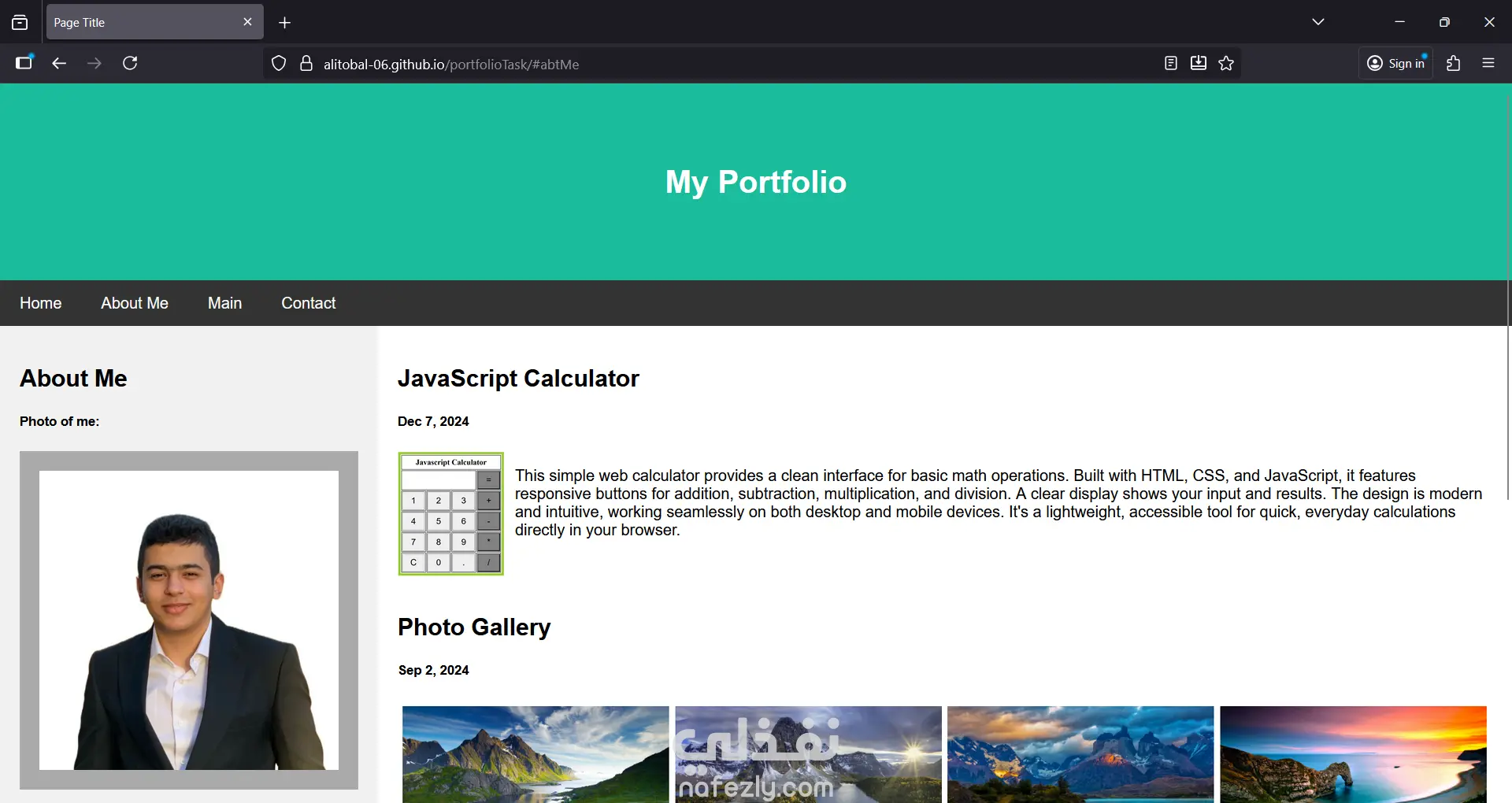This screenshot has width=1512, height=803.
Task: Click the Firefox View icon
Action: pyautogui.click(x=20, y=23)
